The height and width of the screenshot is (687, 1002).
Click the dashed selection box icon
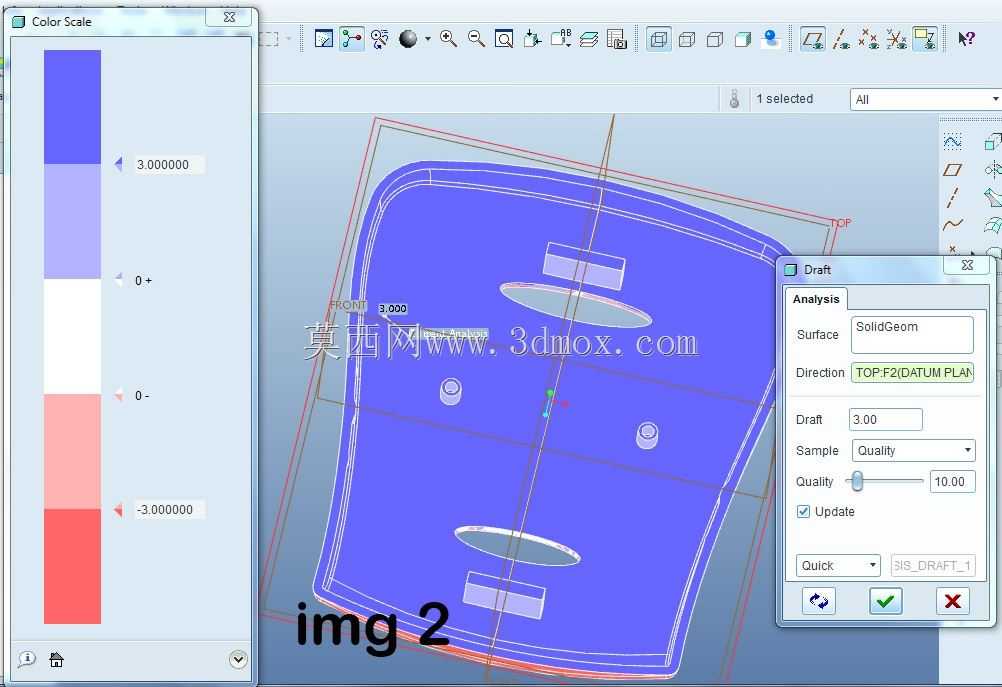tap(270, 39)
